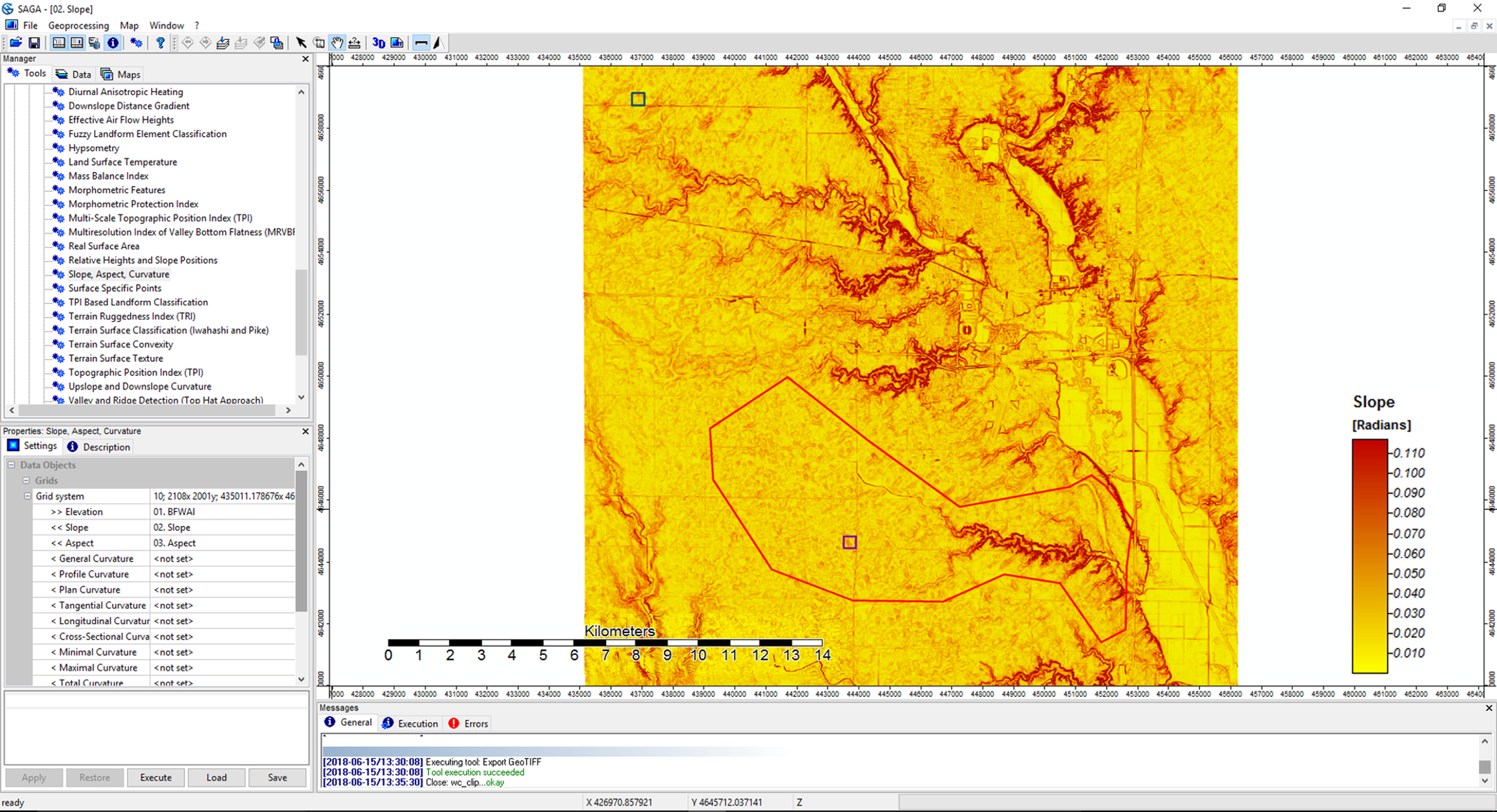Toggle the Messages info window button
This screenshot has height=812, width=1497.
pyautogui.click(x=113, y=43)
